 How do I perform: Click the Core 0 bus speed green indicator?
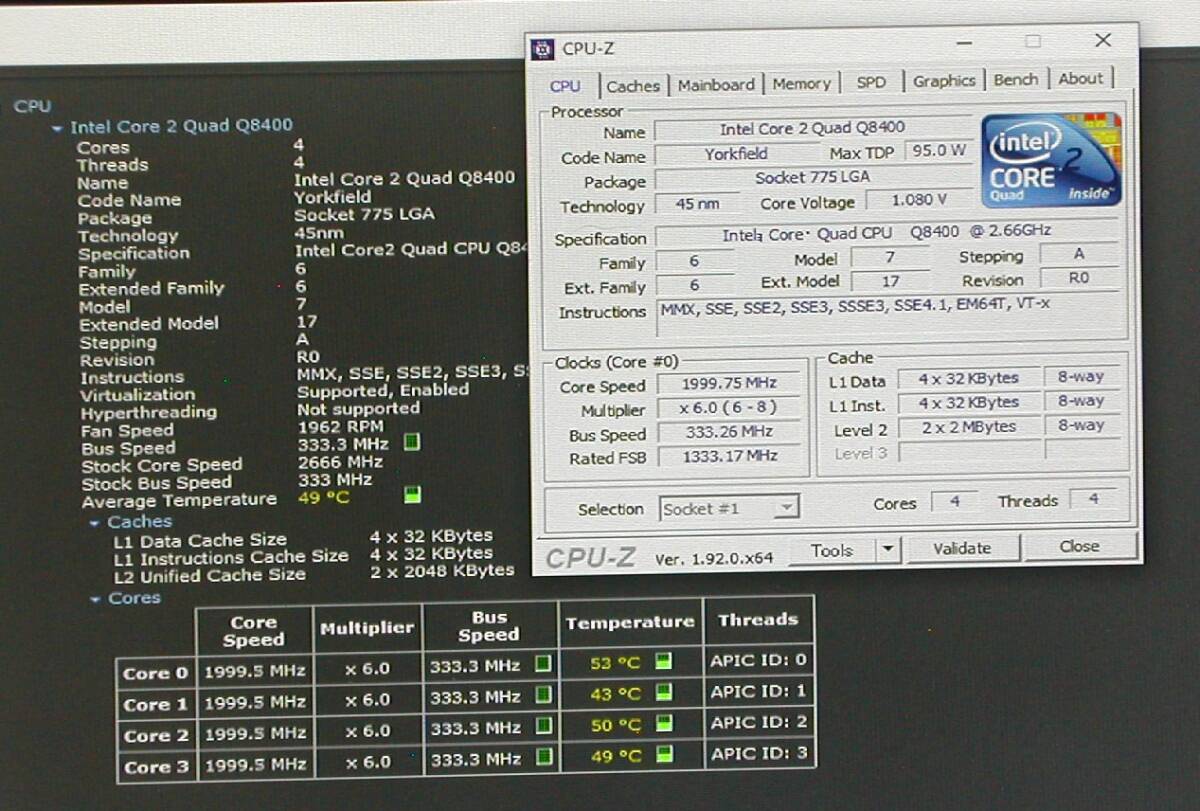(x=543, y=664)
